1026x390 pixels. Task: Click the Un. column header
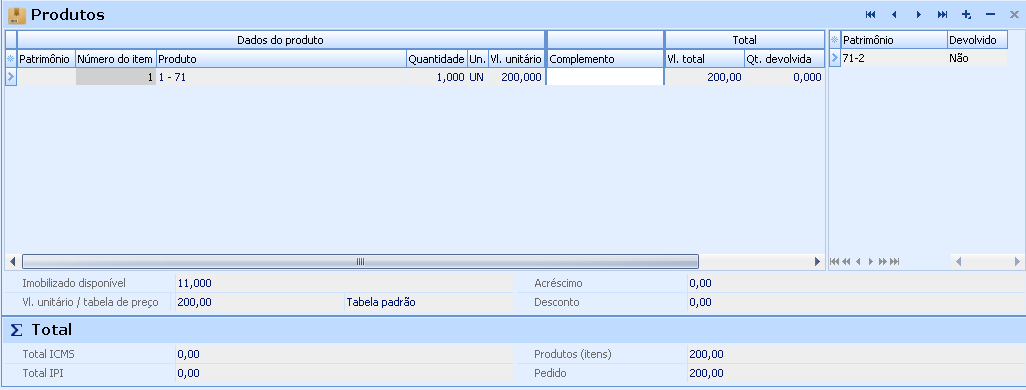pos(478,59)
